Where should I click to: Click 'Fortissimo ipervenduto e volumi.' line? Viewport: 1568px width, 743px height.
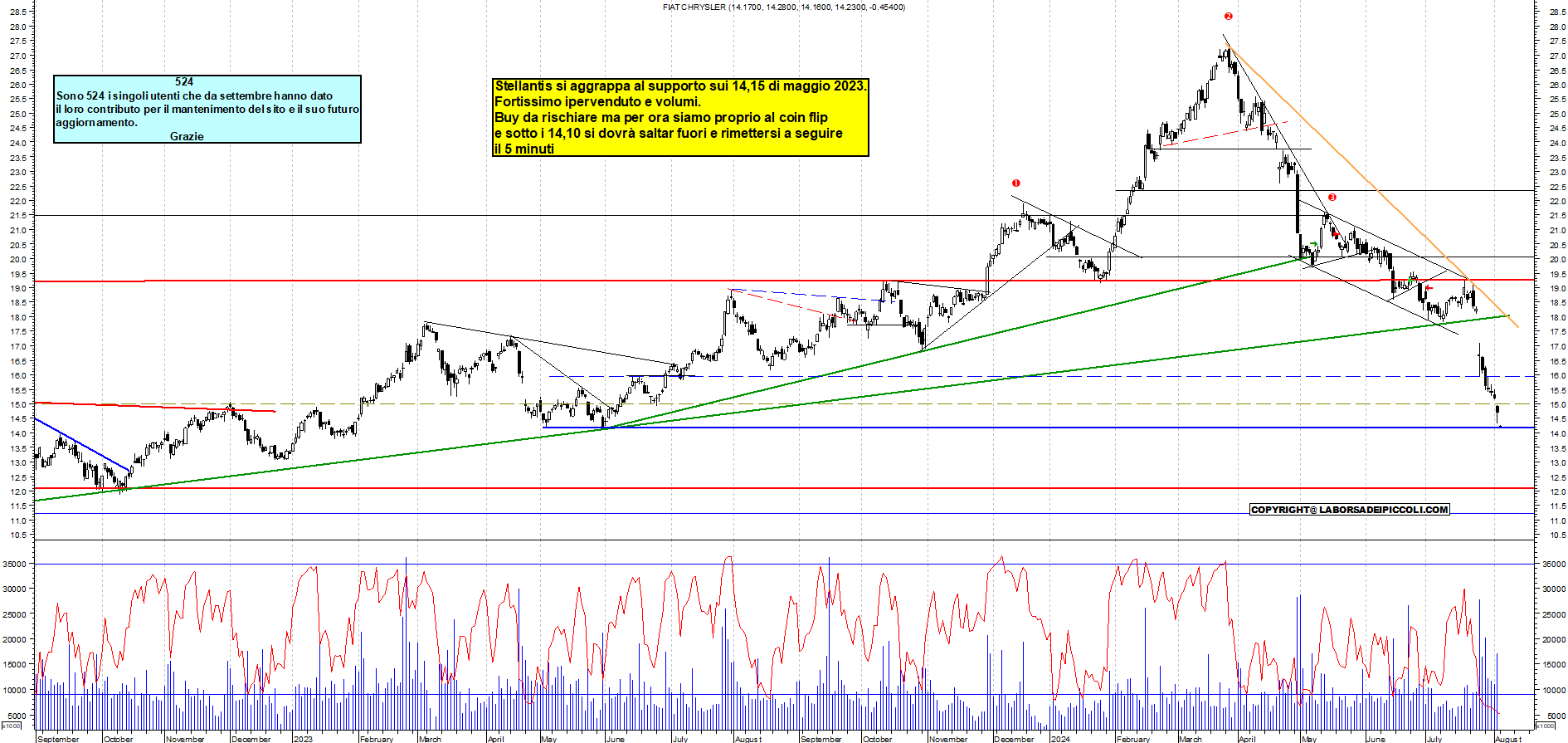point(597,101)
